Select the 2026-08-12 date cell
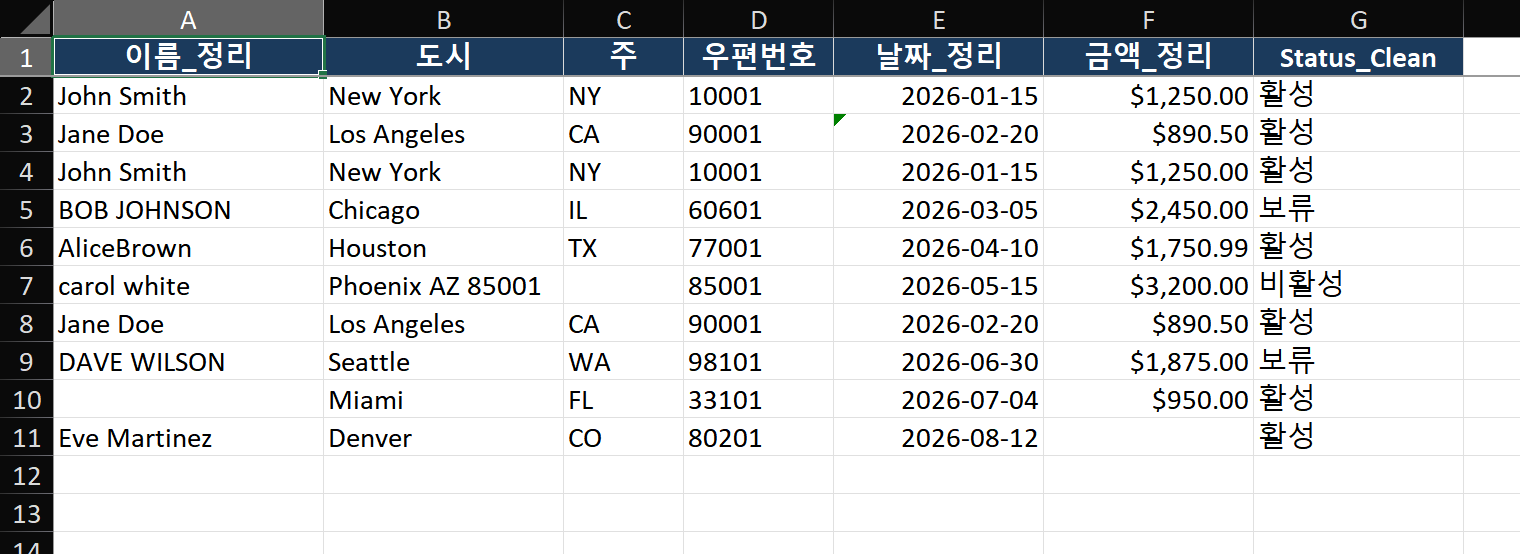Screen dimensions: 1520x554 point(939,437)
